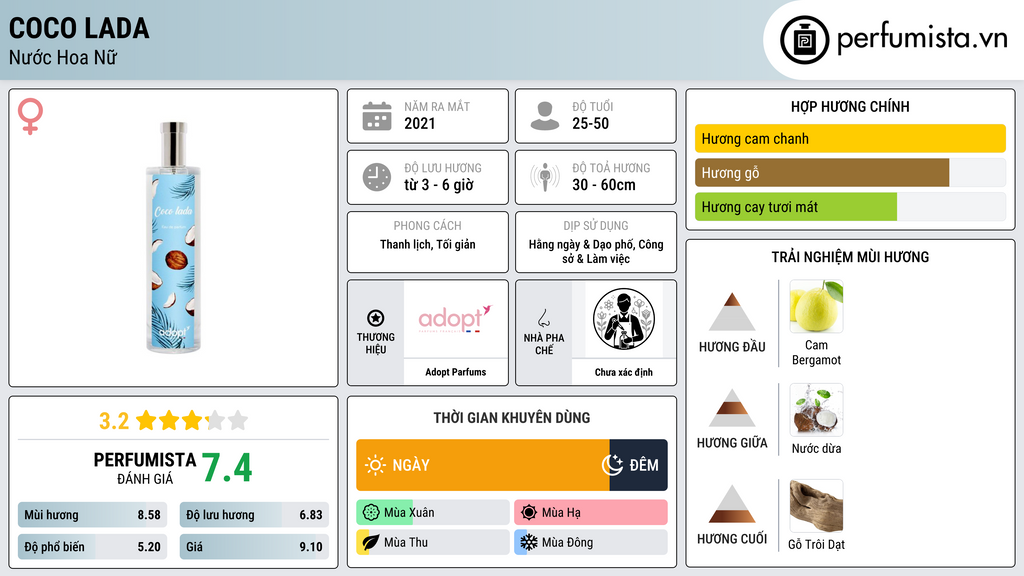
Task: Click the Phong cách label
Action: (427, 225)
